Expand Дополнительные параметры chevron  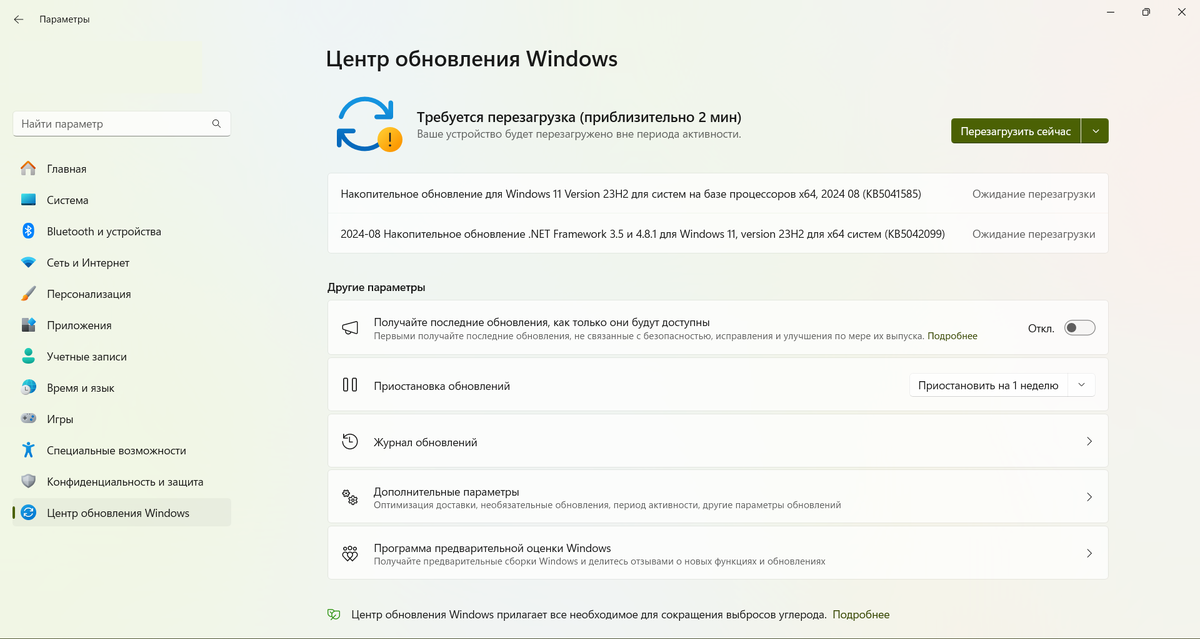(1089, 497)
